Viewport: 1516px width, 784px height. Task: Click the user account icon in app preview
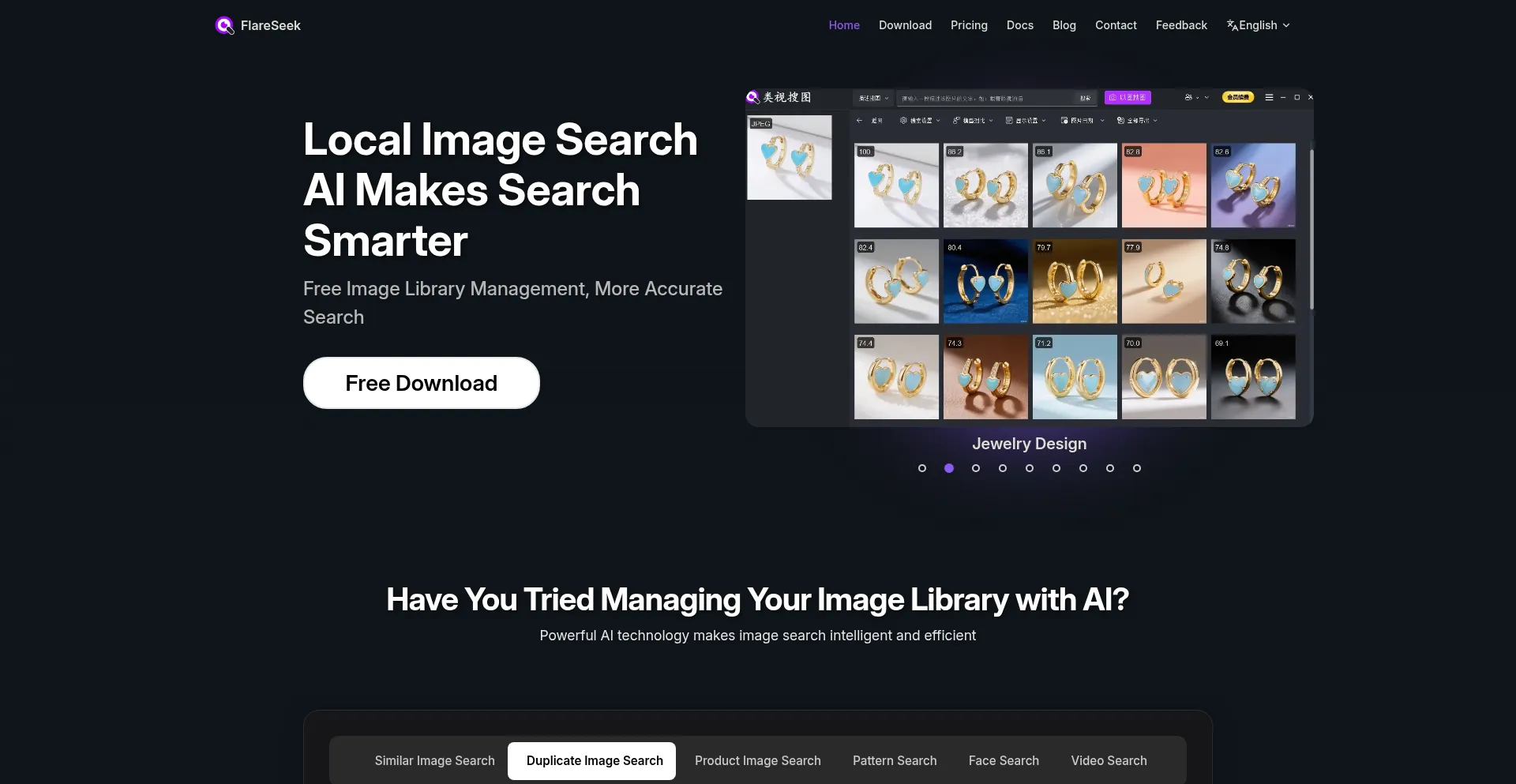tap(1188, 98)
